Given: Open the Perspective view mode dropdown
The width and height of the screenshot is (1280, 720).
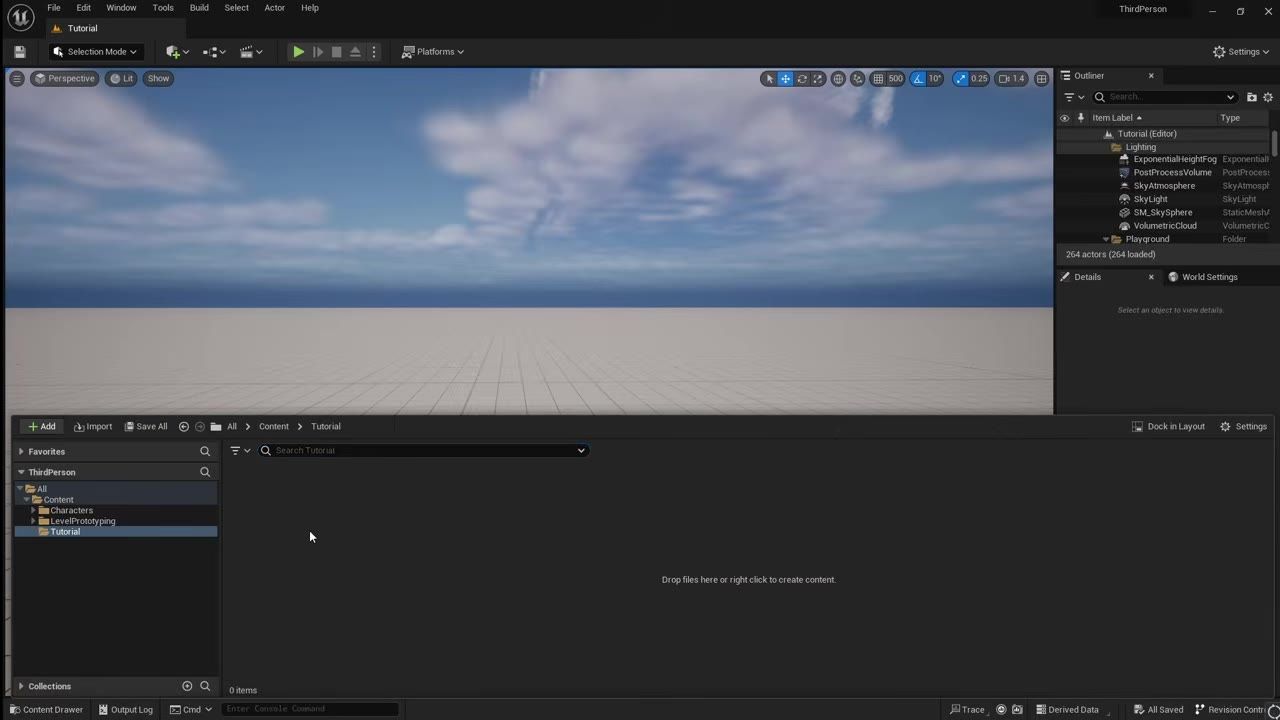Looking at the screenshot, I should tap(65, 79).
